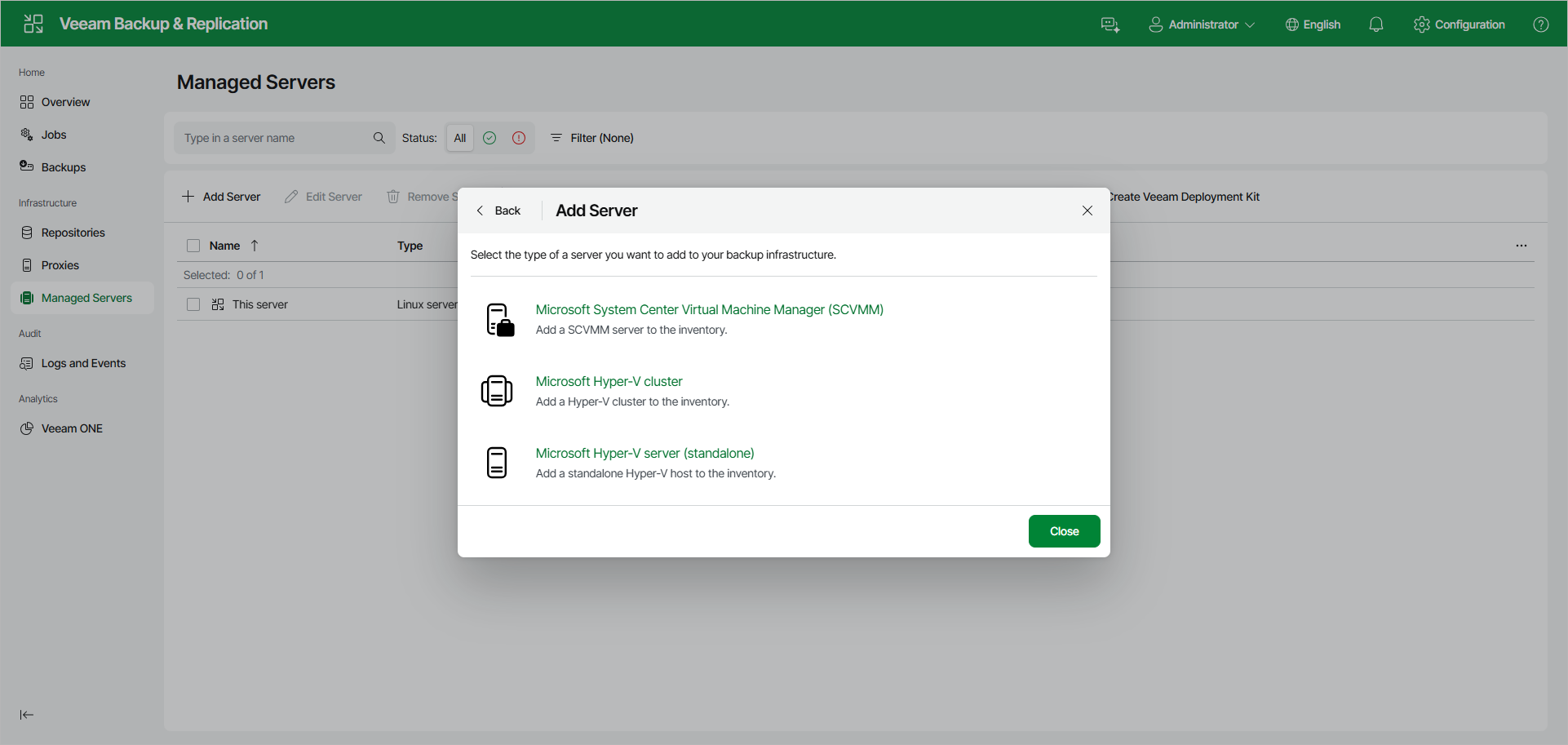Click the notifications bell icon

[x=1376, y=24]
